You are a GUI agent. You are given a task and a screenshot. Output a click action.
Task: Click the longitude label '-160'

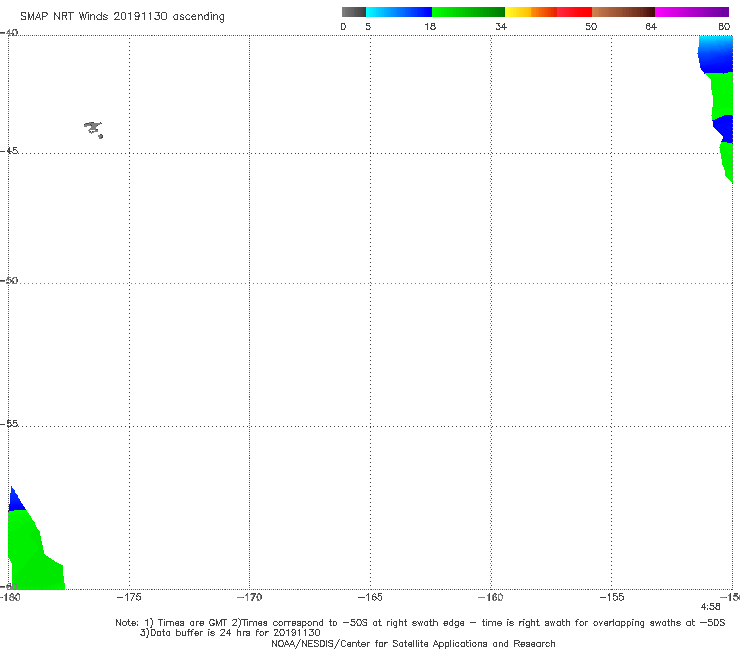(x=490, y=597)
